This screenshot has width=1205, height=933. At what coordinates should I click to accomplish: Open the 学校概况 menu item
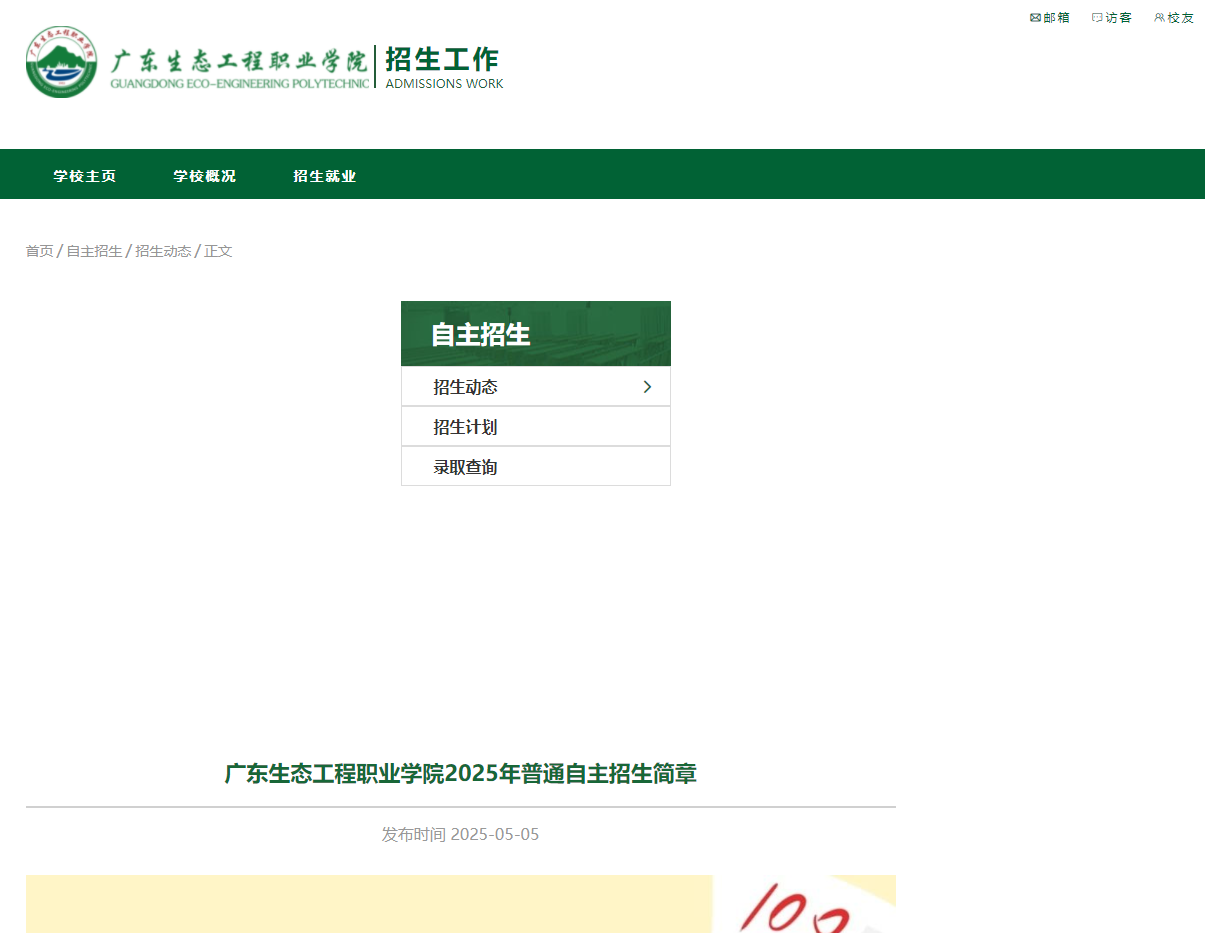(x=204, y=174)
